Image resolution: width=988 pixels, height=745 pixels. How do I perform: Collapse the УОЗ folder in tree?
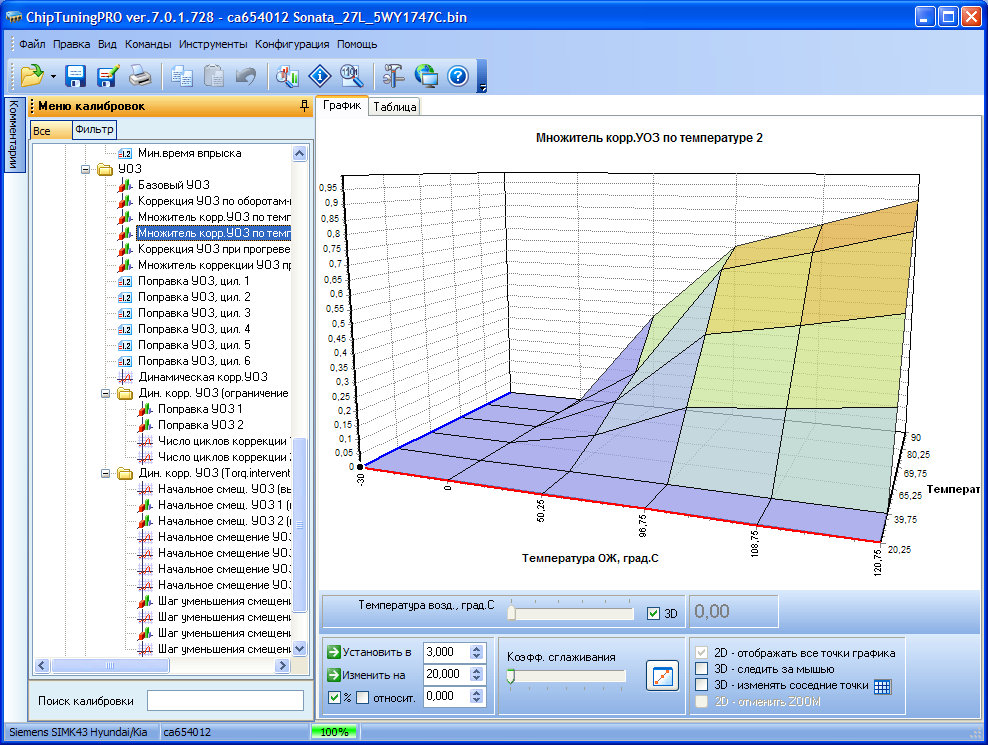pos(87,170)
